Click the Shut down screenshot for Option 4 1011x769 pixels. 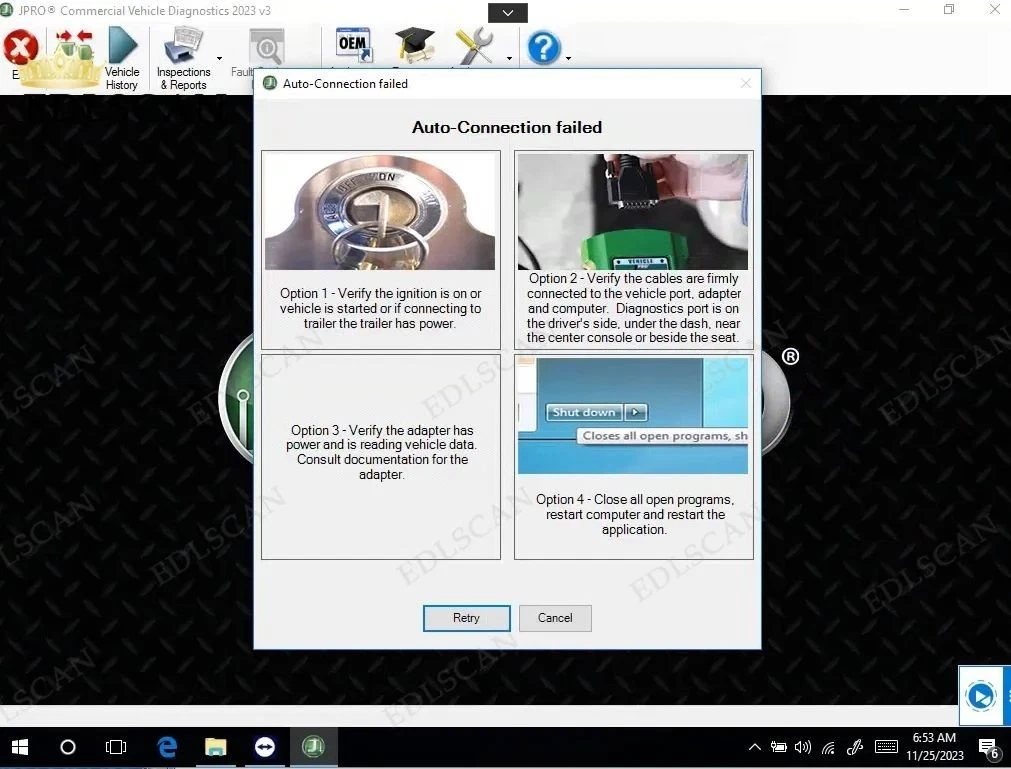tap(632, 415)
